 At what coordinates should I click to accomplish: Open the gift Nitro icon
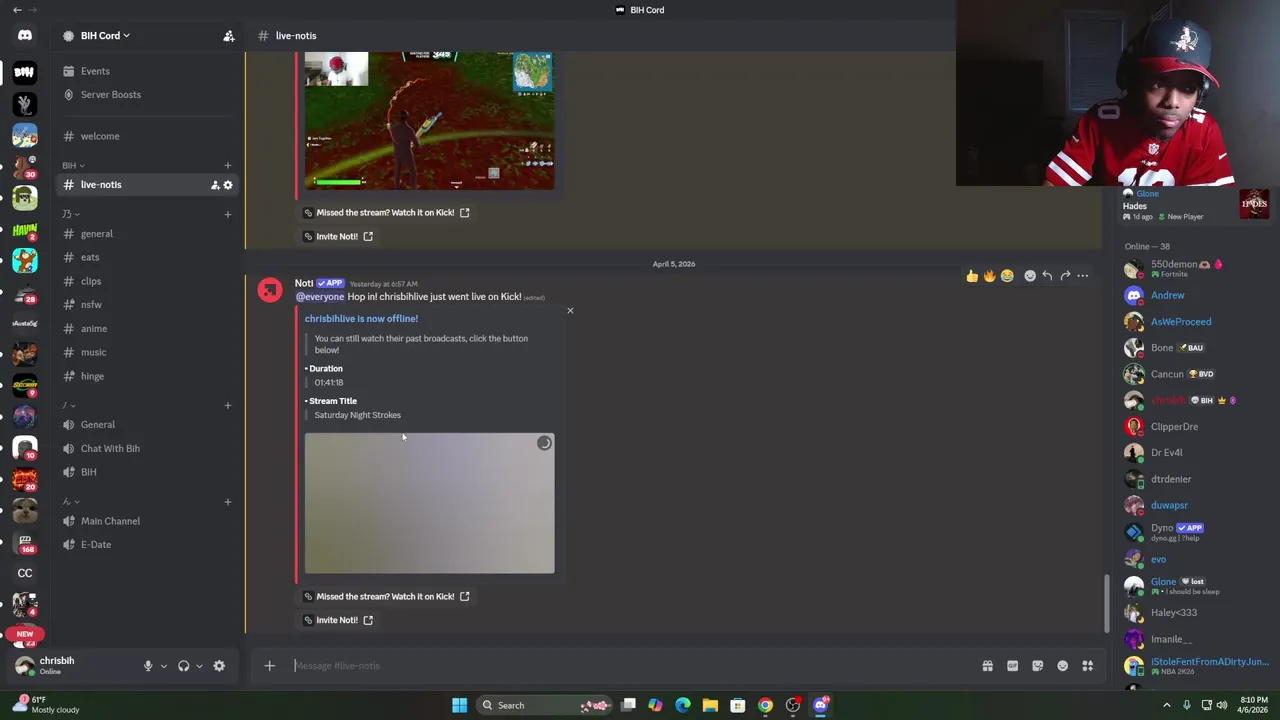click(987, 666)
